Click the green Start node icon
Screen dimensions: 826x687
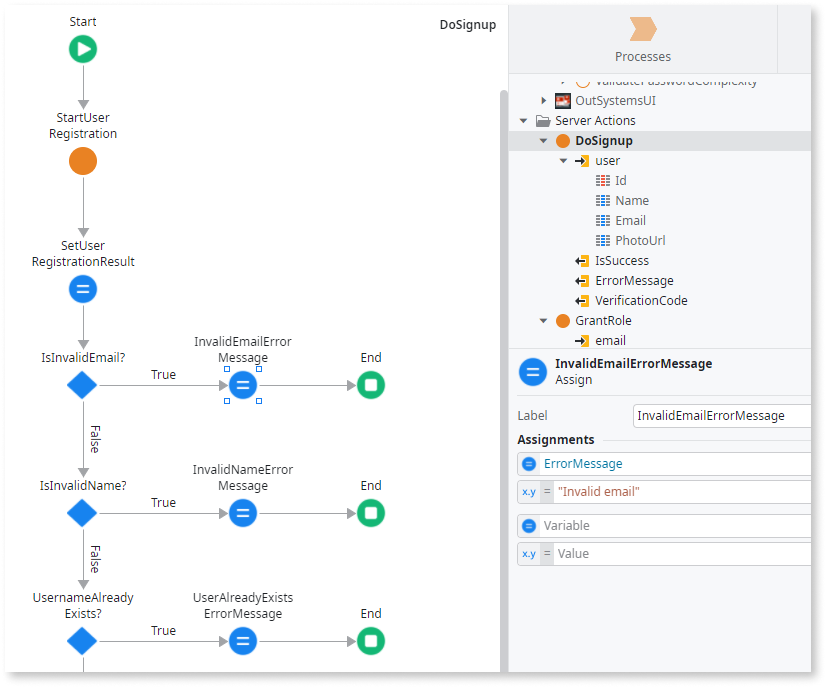tap(83, 49)
